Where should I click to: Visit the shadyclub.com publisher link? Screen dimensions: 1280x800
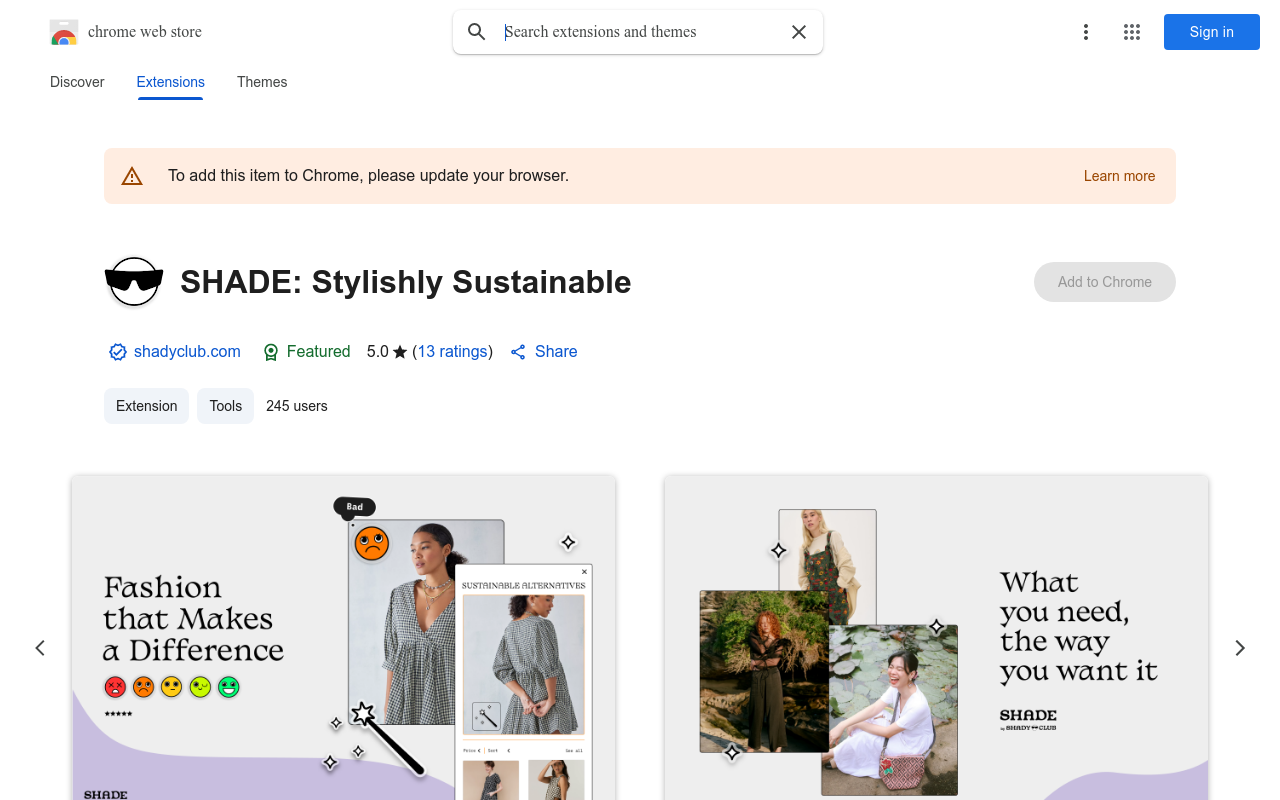(187, 351)
